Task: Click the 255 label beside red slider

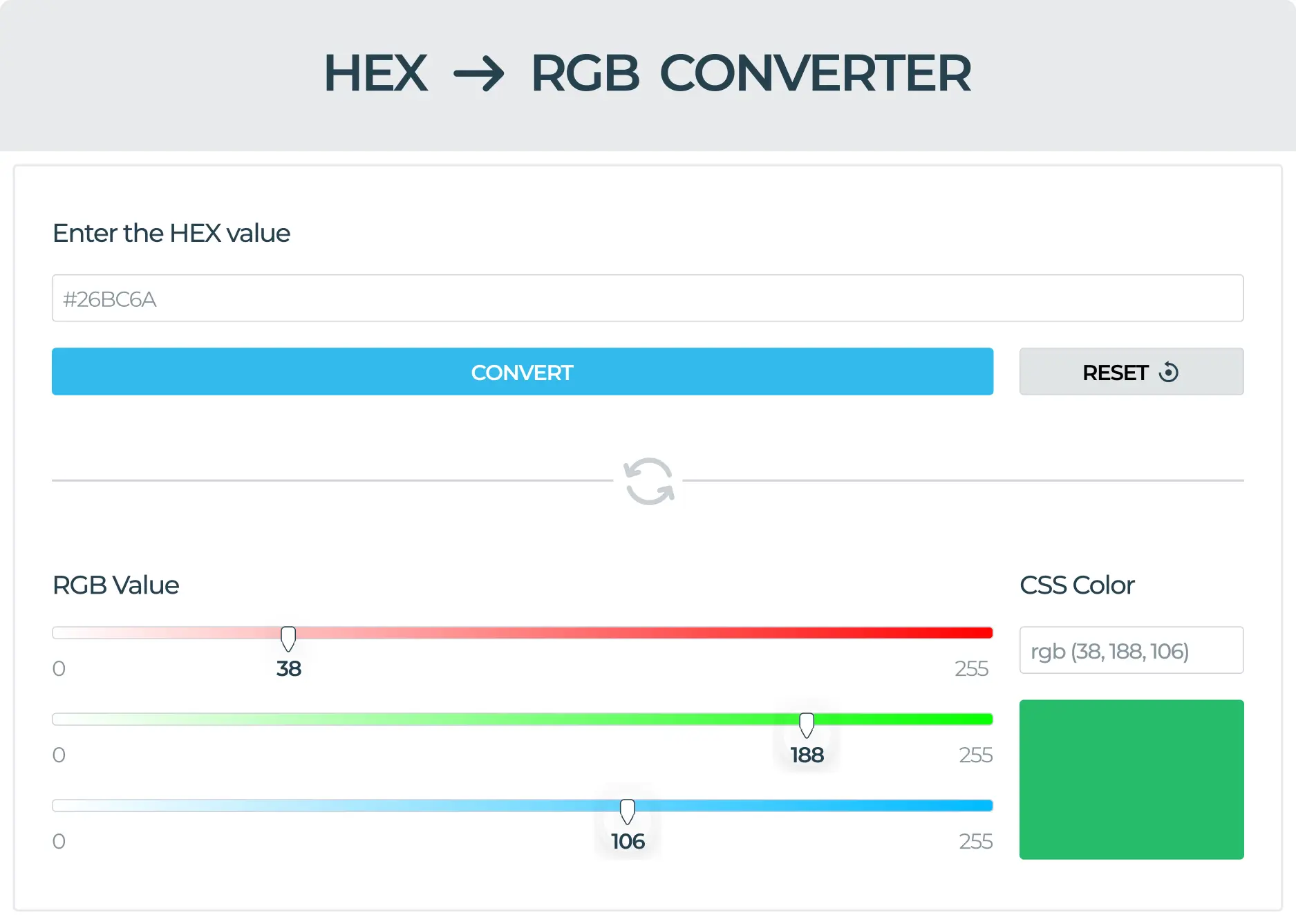Action: (971, 668)
